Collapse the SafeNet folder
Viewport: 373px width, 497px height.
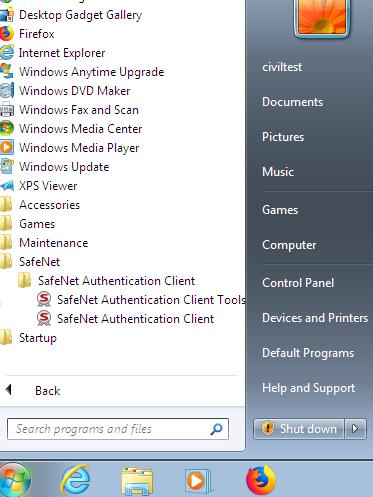tap(30, 262)
